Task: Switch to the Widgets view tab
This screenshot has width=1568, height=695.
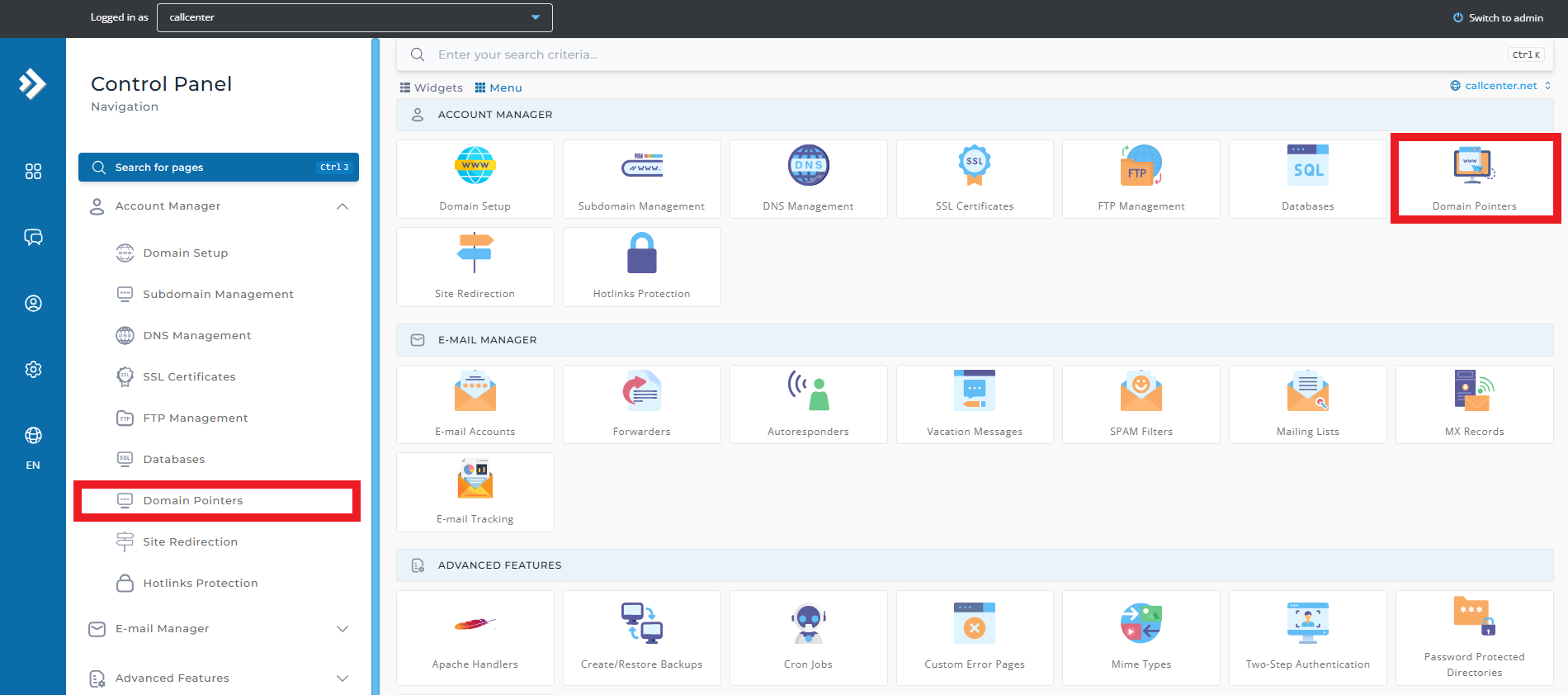Action: coord(432,87)
